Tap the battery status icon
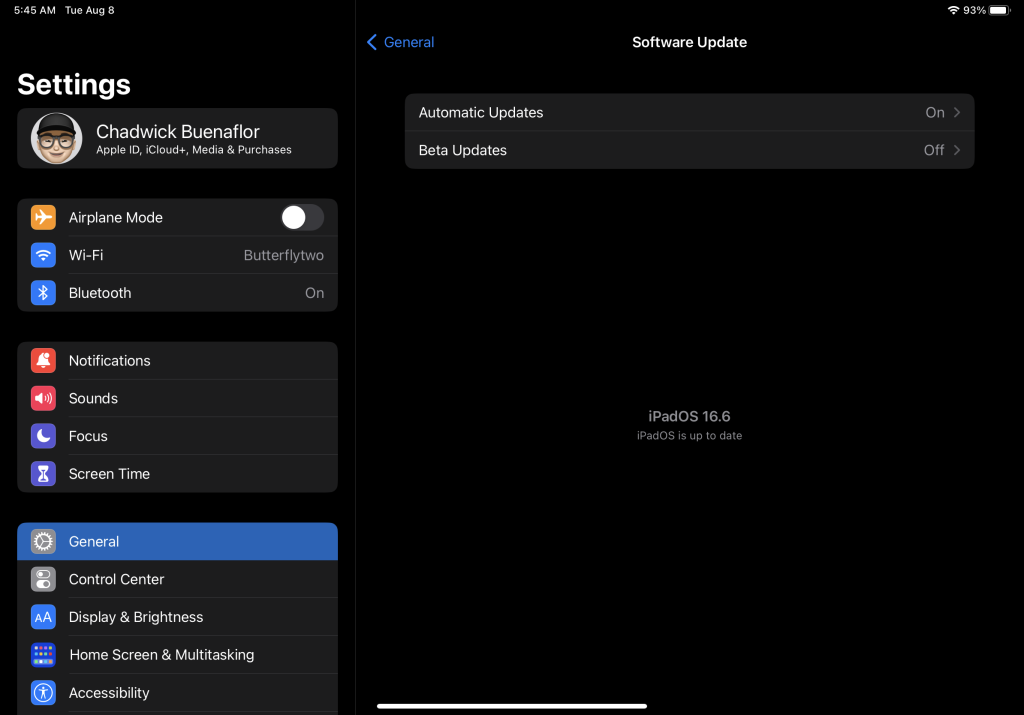Image resolution: width=1024 pixels, height=715 pixels. [x=1000, y=10]
